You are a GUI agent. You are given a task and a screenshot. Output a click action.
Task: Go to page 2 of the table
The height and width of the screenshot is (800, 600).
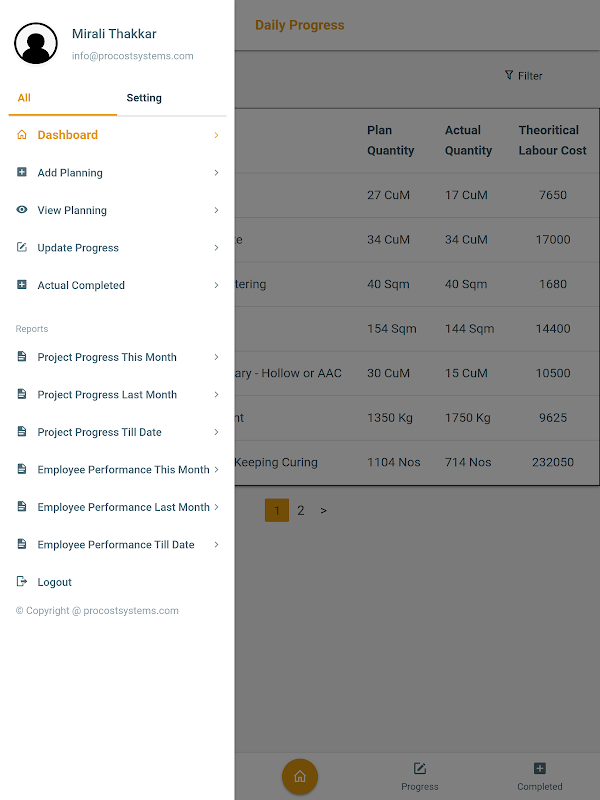(x=301, y=511)
